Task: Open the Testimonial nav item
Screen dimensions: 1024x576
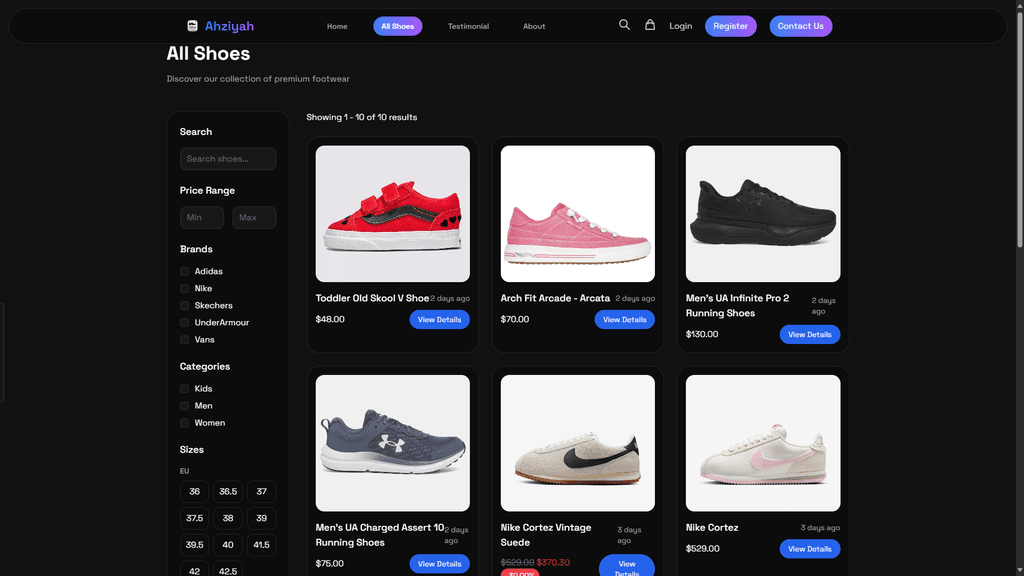Action: pyautogui.click(x=468, y=26)
